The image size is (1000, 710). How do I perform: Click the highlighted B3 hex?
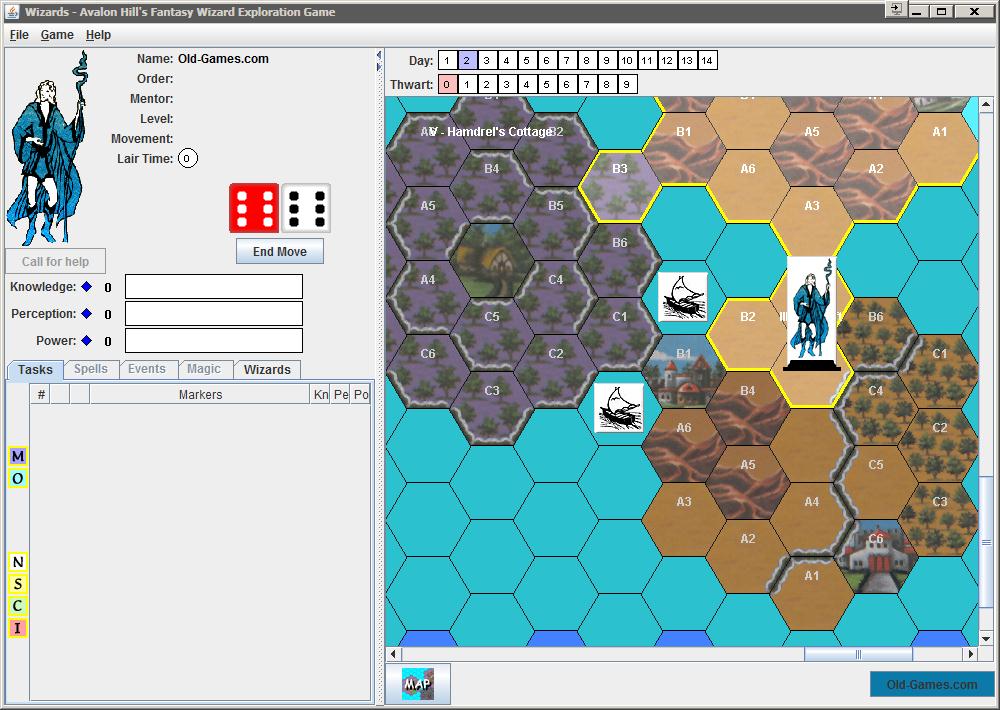click(x=619, y=186)
